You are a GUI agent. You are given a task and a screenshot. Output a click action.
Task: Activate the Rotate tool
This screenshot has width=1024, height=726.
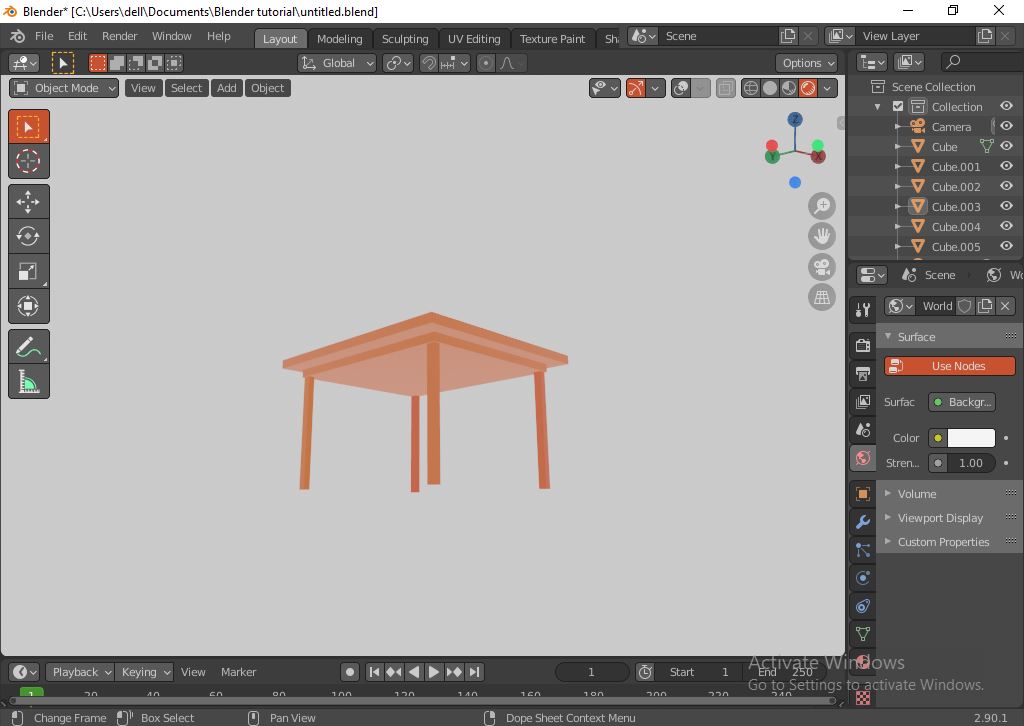click(x=28, y=236)
